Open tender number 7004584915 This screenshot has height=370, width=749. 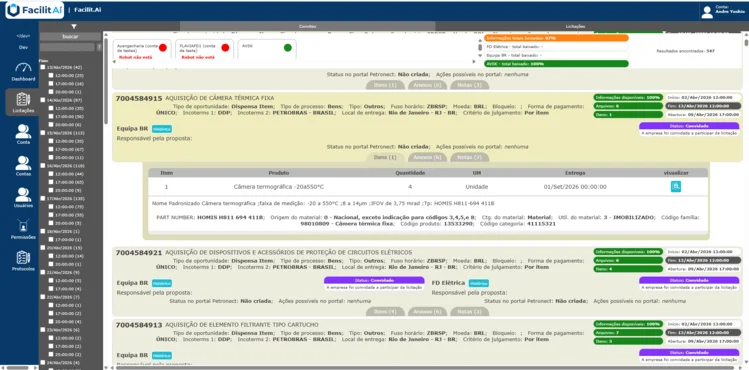coord(139,98)
